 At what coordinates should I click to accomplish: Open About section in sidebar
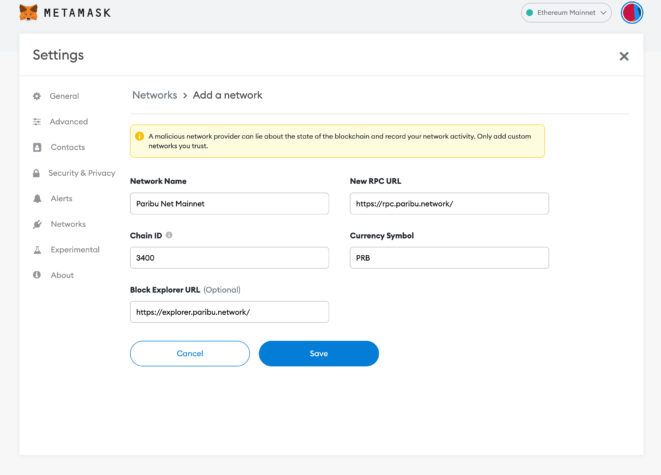coord(62,275)
